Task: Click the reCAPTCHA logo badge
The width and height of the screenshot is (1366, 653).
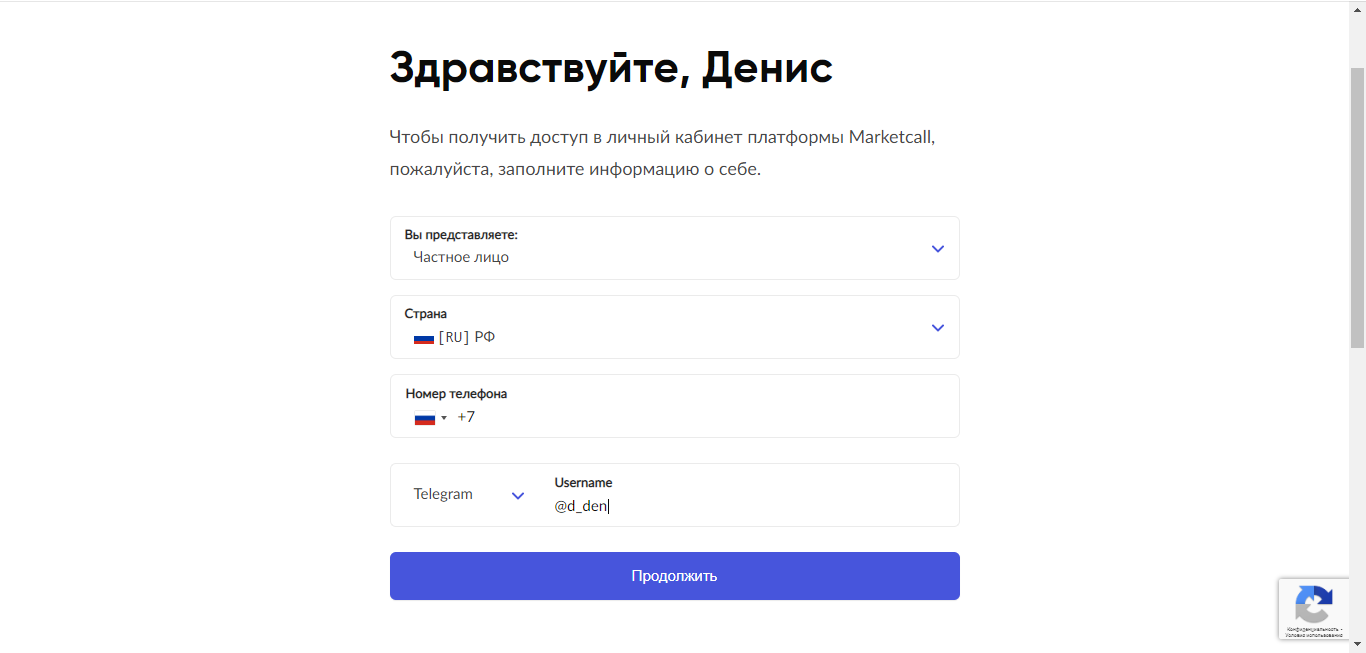Action: (x=1313, y=603)
